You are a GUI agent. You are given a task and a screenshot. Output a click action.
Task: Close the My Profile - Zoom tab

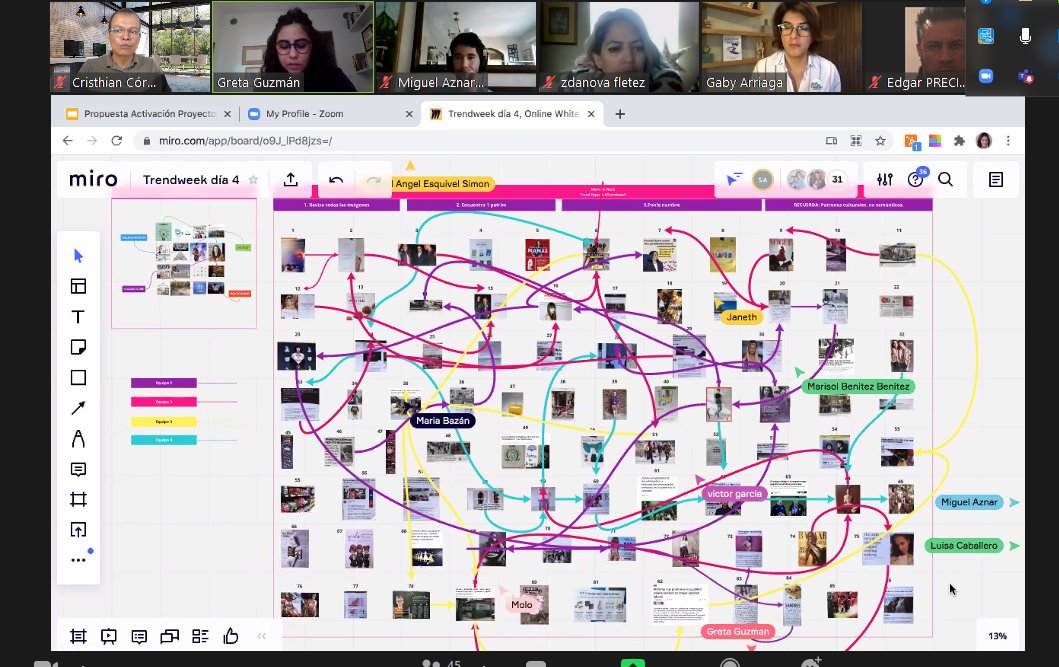point(409,114)
